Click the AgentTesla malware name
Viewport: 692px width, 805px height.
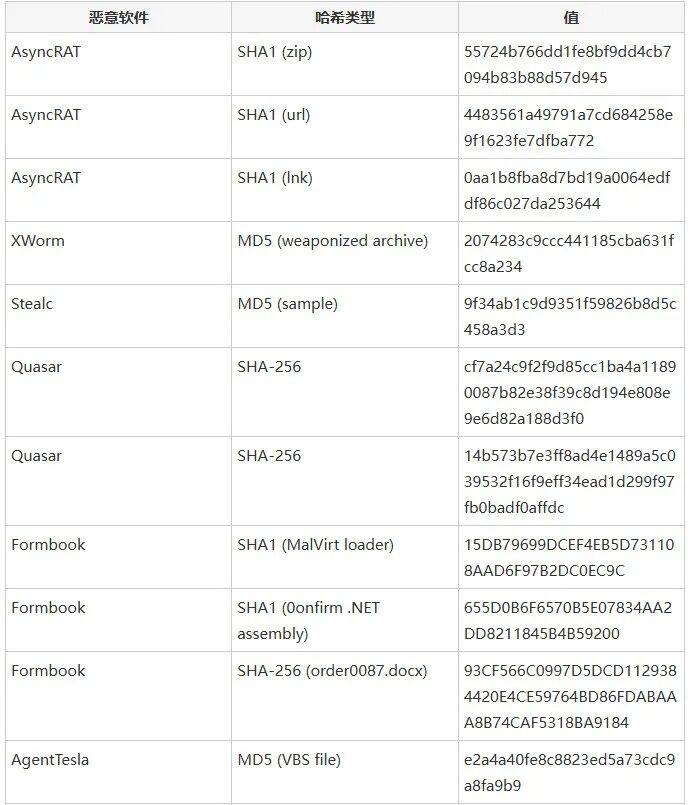click(x=50, y=760)
